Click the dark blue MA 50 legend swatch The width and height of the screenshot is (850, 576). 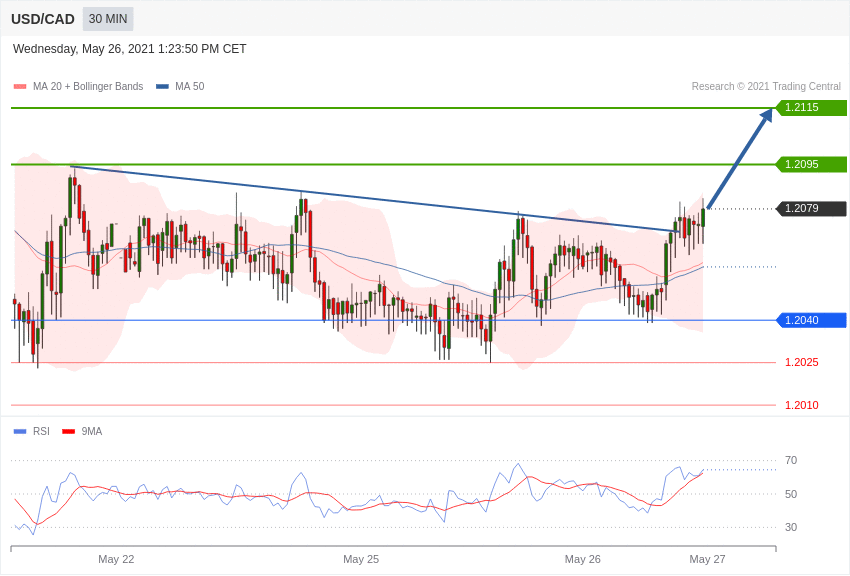pos(162,87)
